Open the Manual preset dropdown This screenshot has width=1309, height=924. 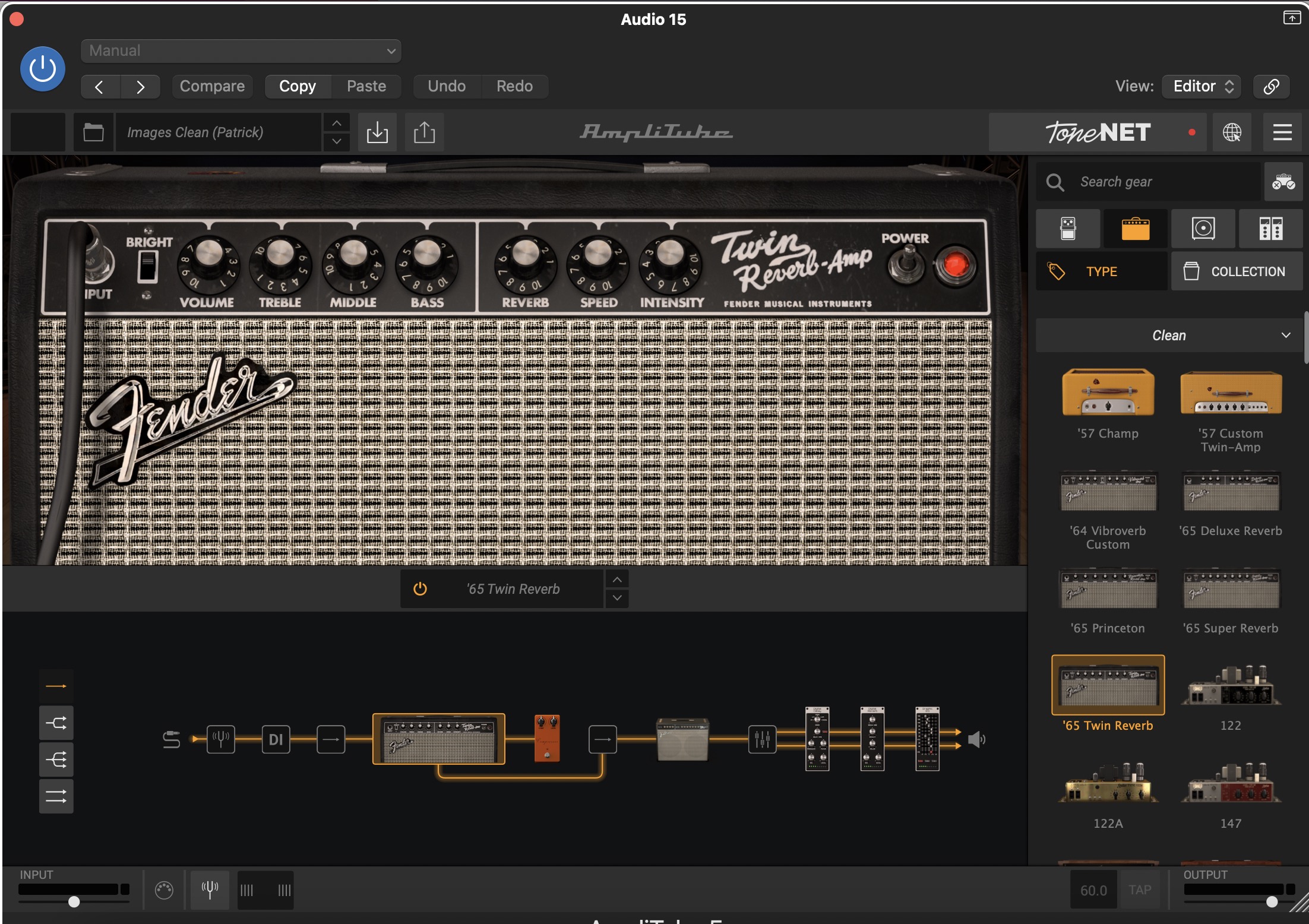[x=241, y=50]
